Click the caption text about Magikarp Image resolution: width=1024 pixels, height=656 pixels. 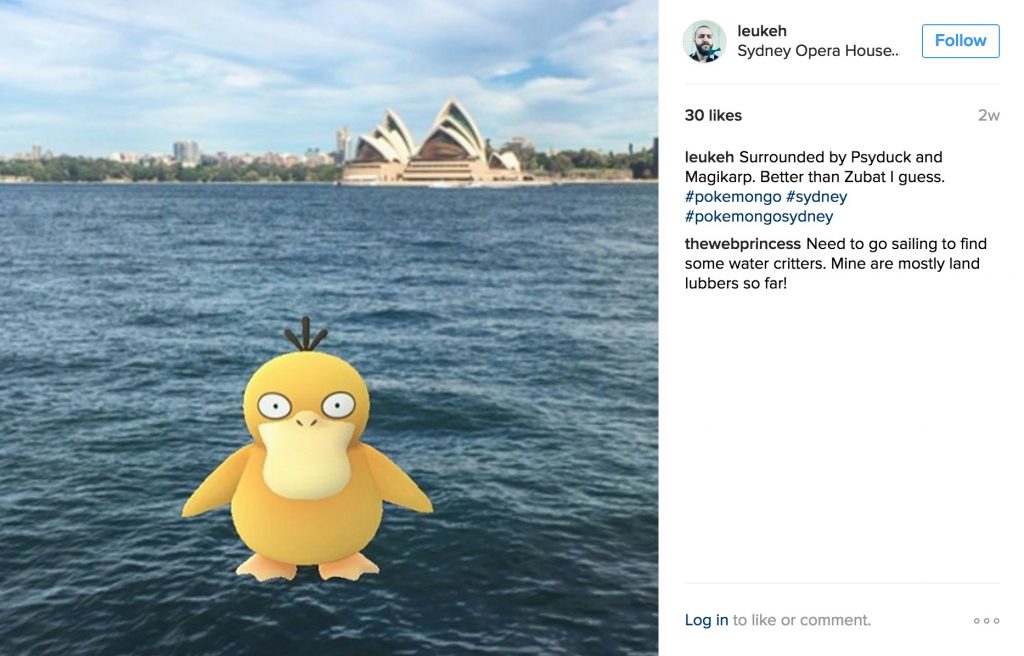[x=814, y=167]
